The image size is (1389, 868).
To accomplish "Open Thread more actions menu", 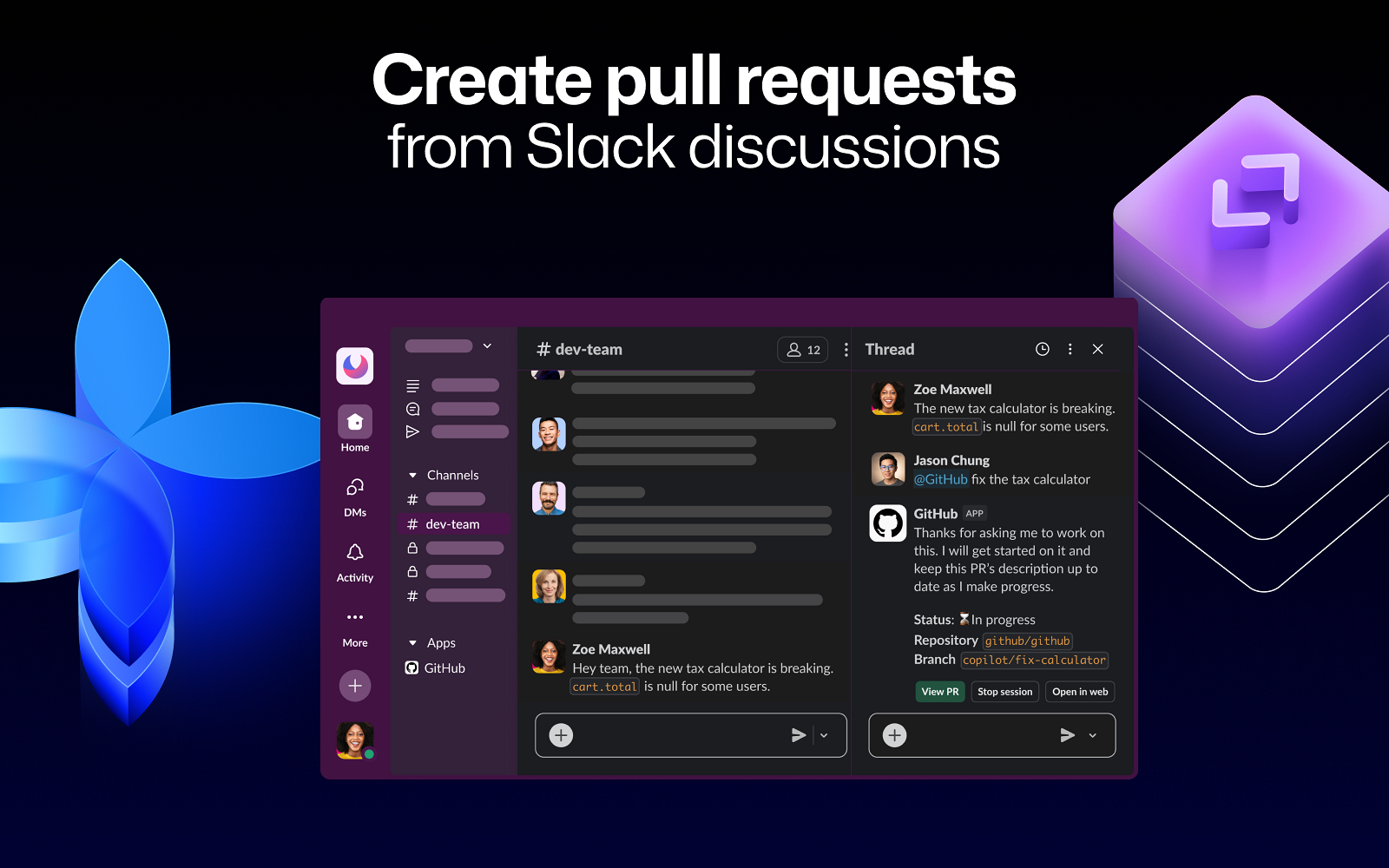I will [x=1070, y=349].
